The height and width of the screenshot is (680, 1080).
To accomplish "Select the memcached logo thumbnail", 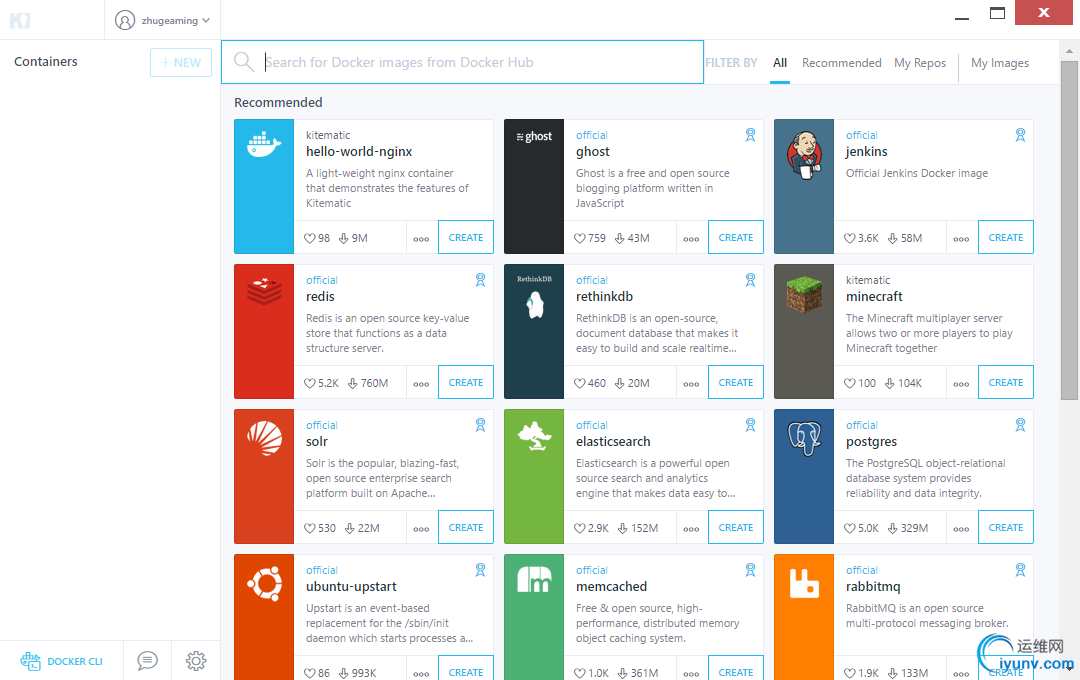I will tap(534, 617).
